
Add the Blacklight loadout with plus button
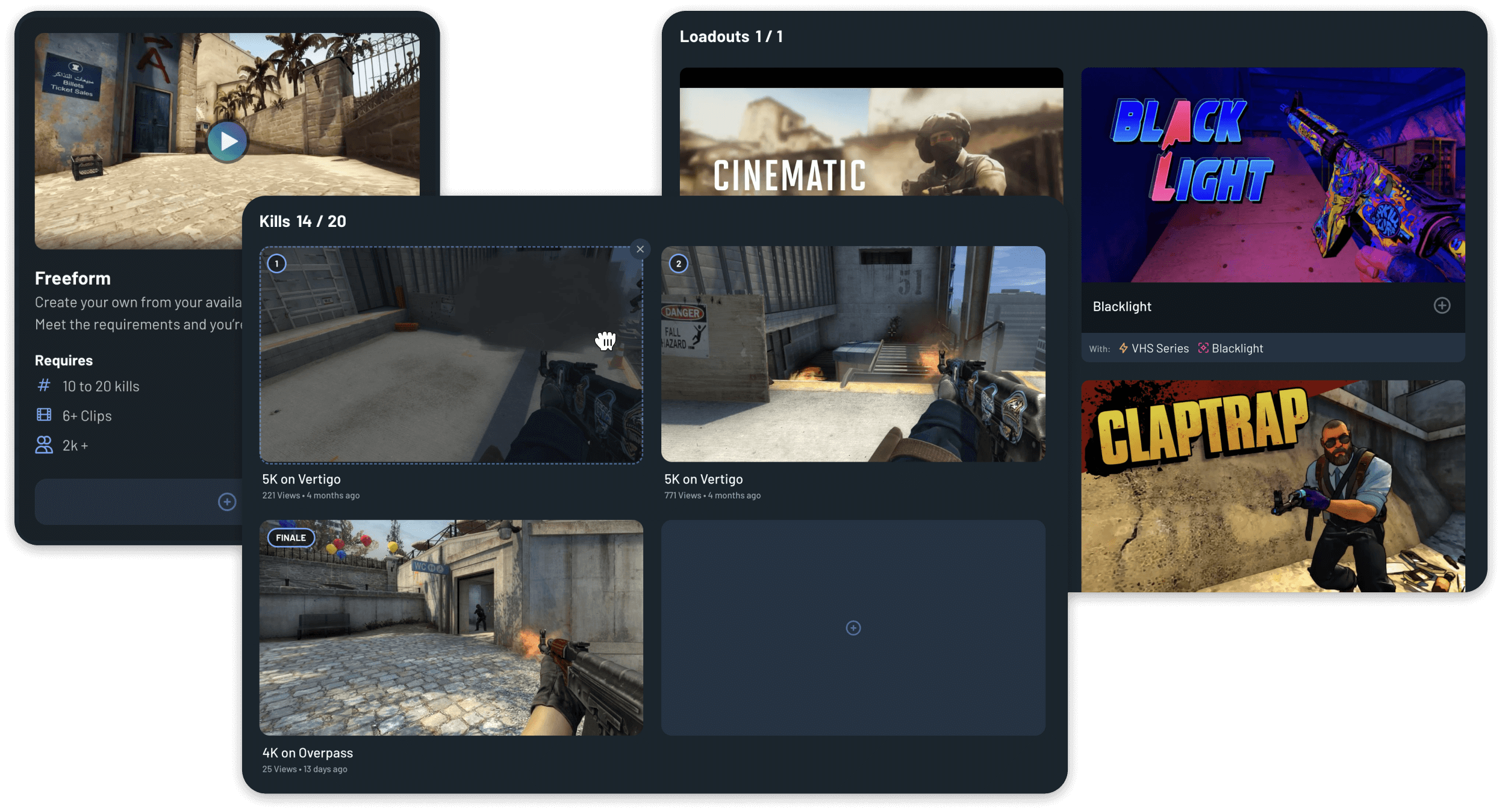click(1442, 306)
